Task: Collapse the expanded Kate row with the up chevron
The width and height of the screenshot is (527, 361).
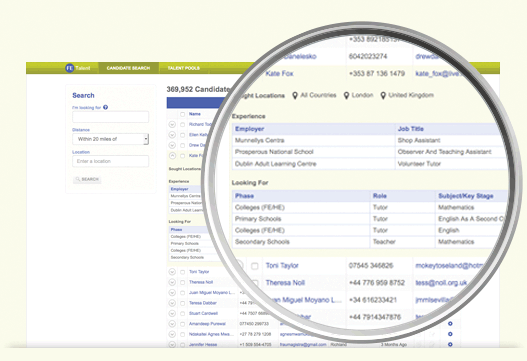Action: [x=172, y=156]
